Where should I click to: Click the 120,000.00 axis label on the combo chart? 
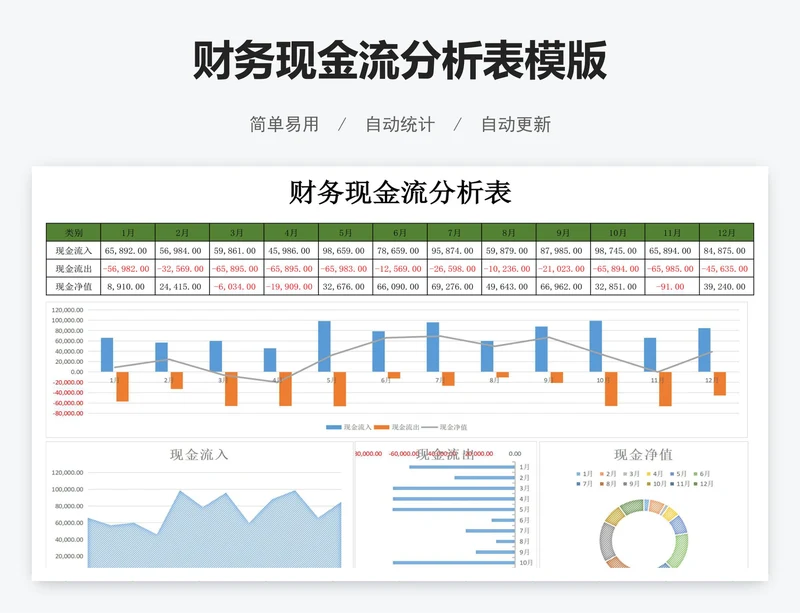pos(67,310)
